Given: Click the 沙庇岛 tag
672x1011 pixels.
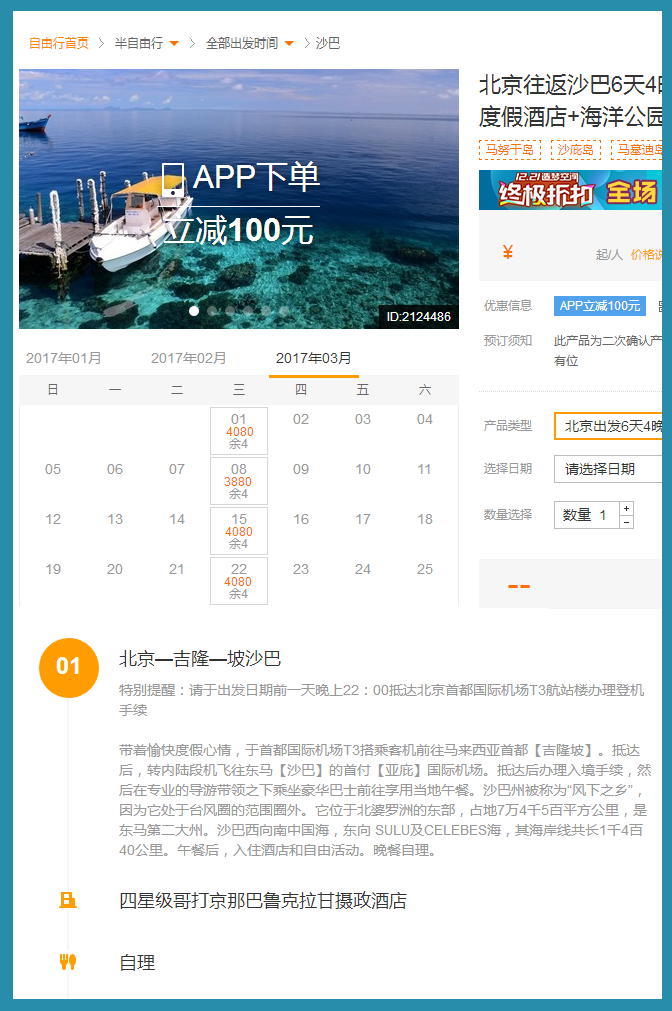Looking at the screenshot, I should [x=575, y=150].
